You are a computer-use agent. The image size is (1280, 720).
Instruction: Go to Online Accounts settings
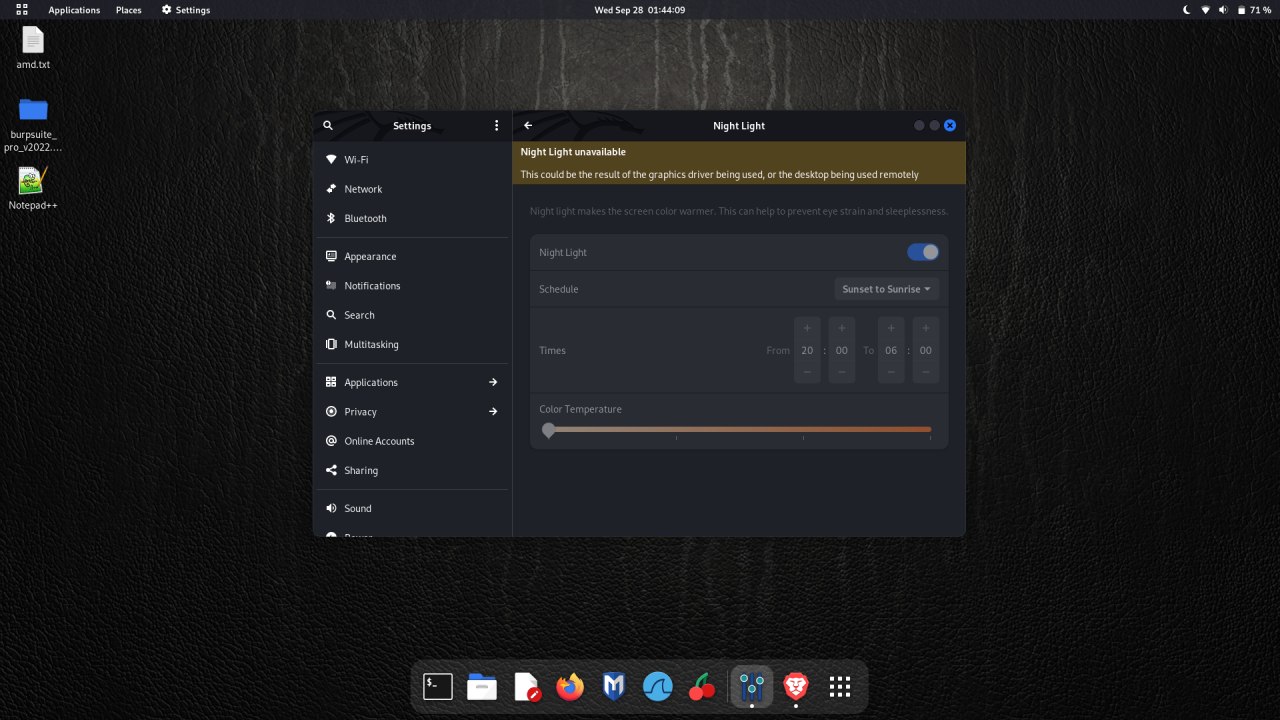379,441
